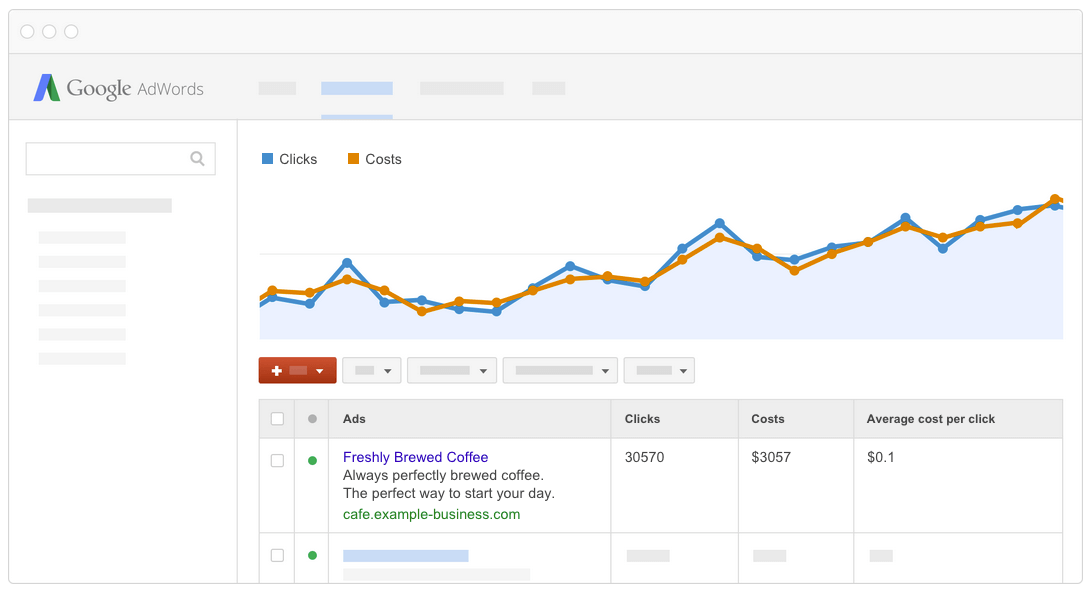
Task: Open the red add button dropdown arrow
Action: tap(320, 371)
